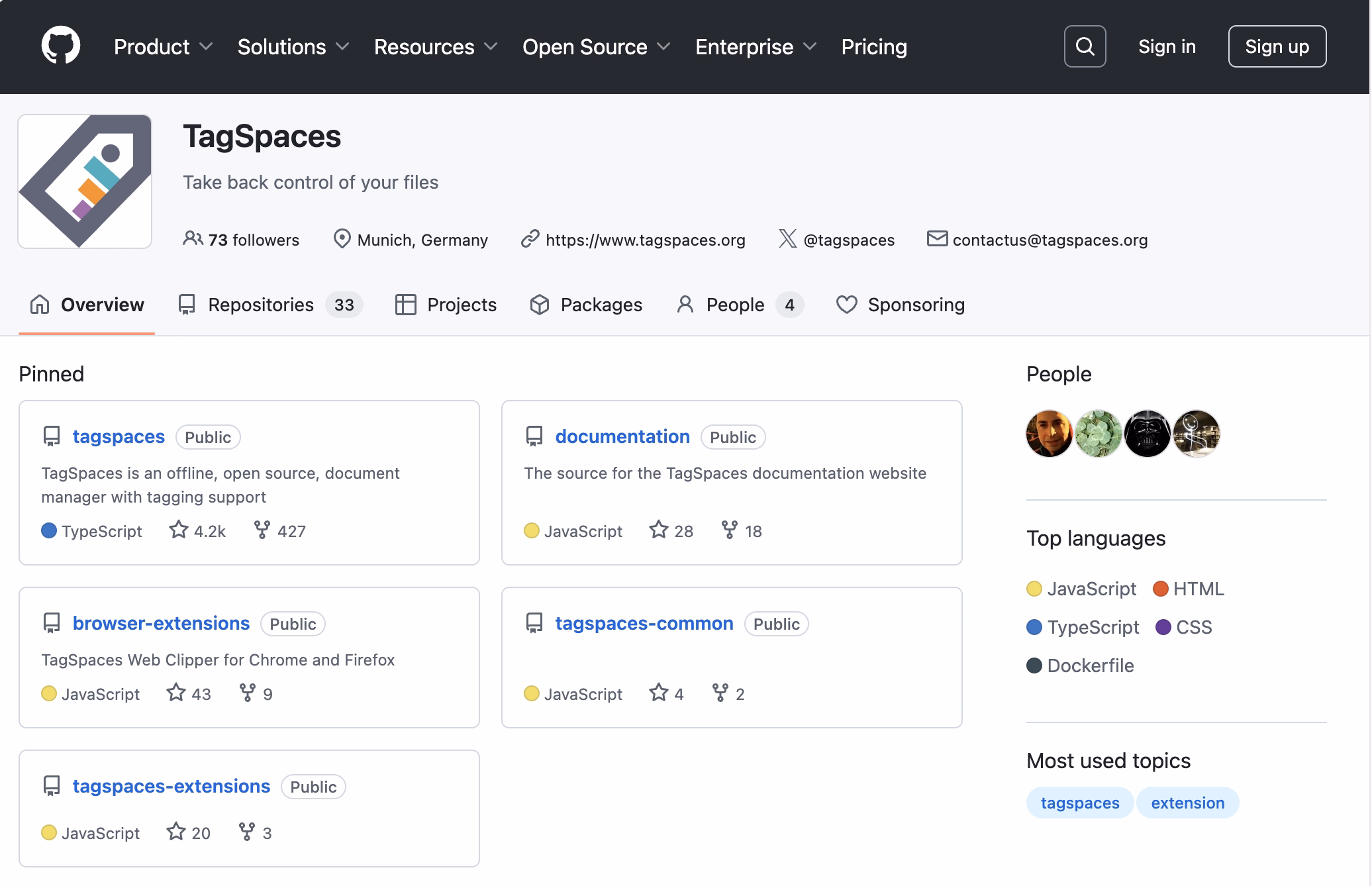Click the star icon on the tagspaces repo
The height and width of the screenshot is (886, 1372).
pyautogui.click(x=177, y=530)
